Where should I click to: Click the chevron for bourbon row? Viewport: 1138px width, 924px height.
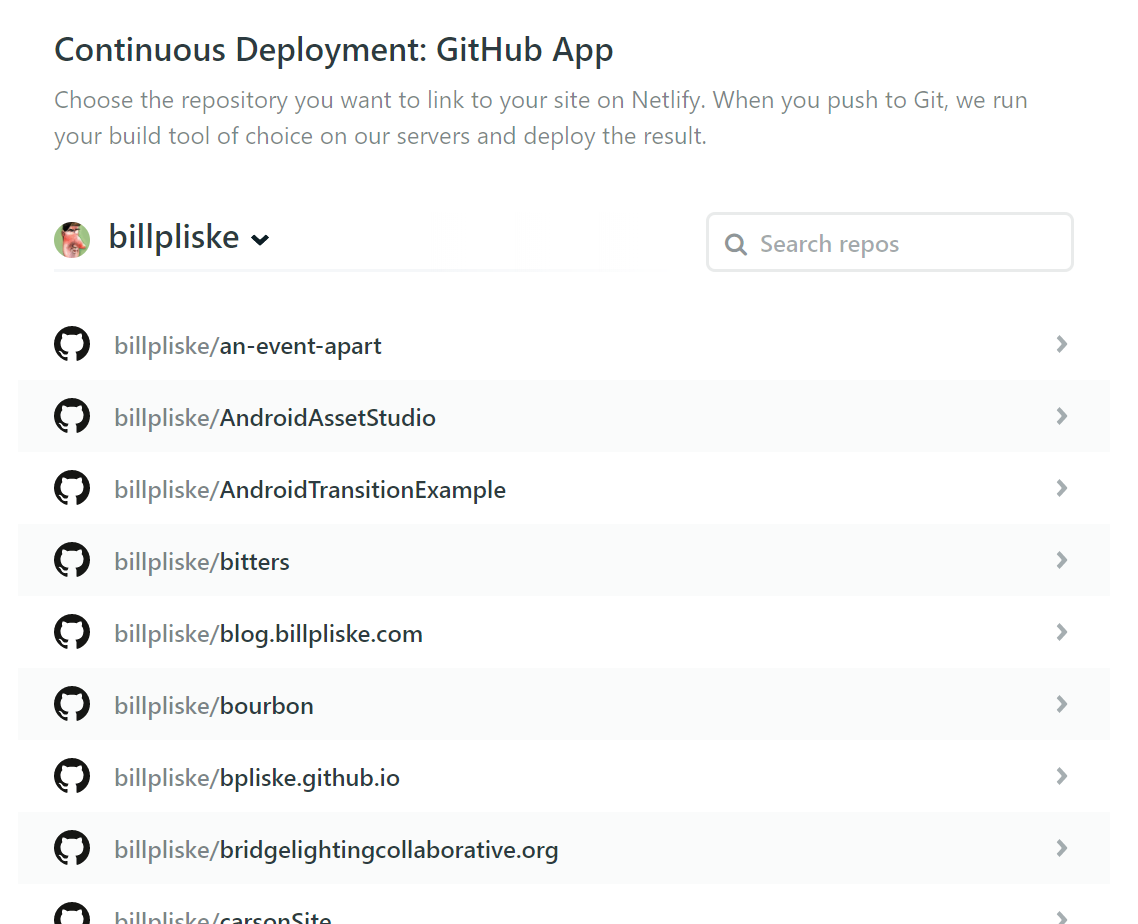[1062, 704]
